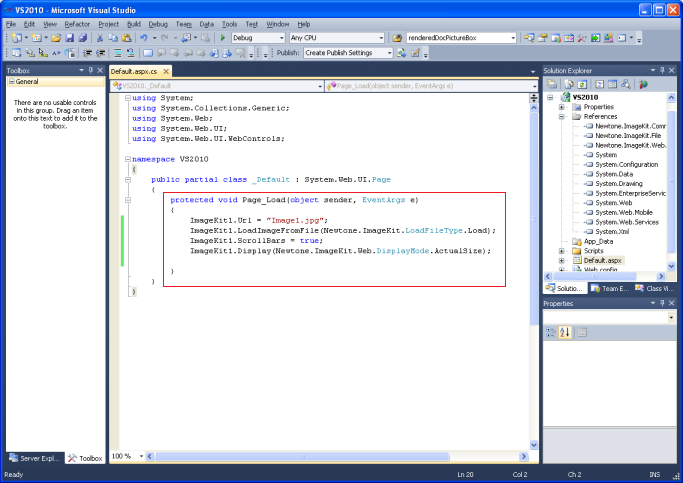Select Default.aspx in Solution Explorer
The width and height of the screenshot is (683, 483).
click(x=602, y=260)
